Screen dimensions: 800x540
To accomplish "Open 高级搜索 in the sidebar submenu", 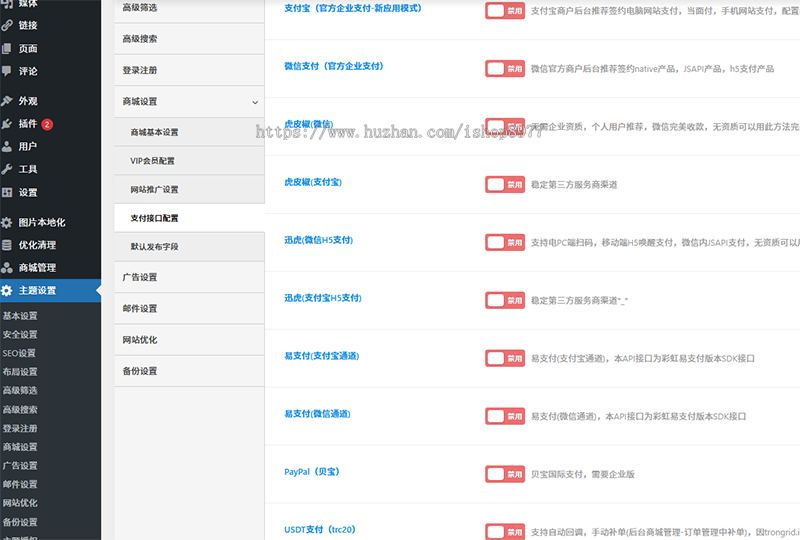I will [20, 409].
